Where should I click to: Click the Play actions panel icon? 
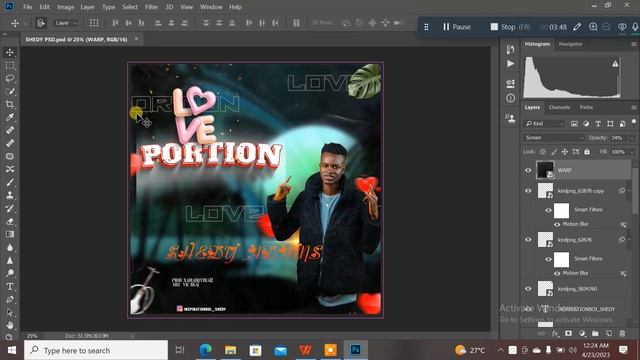coord(510,64)
